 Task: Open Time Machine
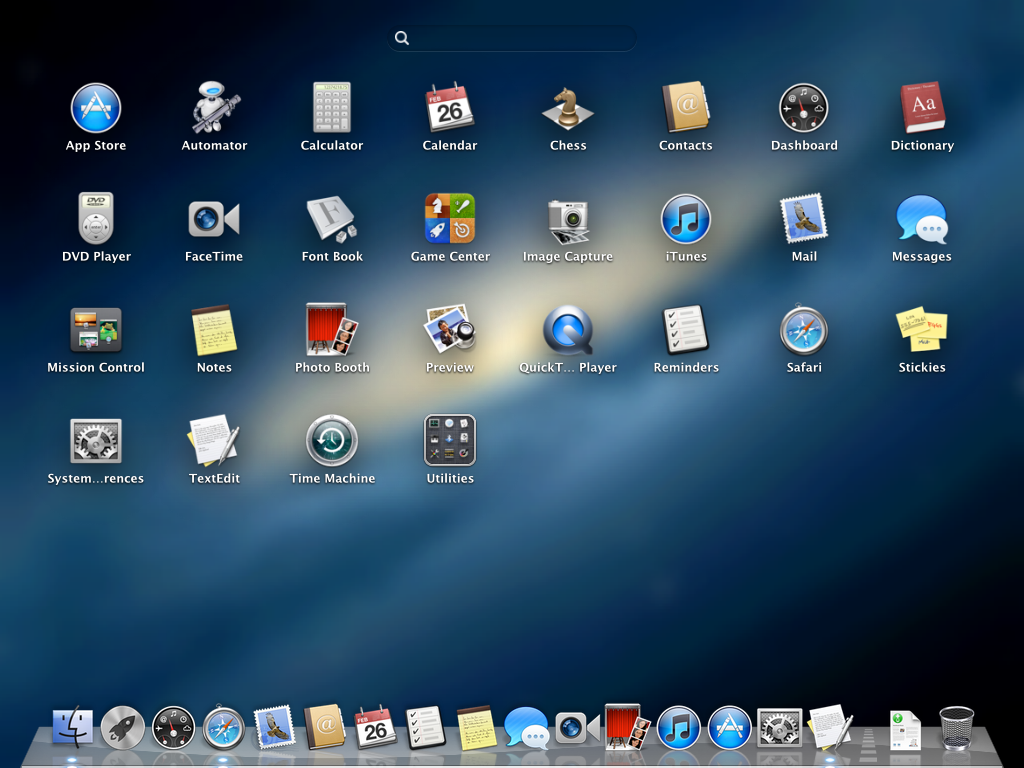click(332, 441)
